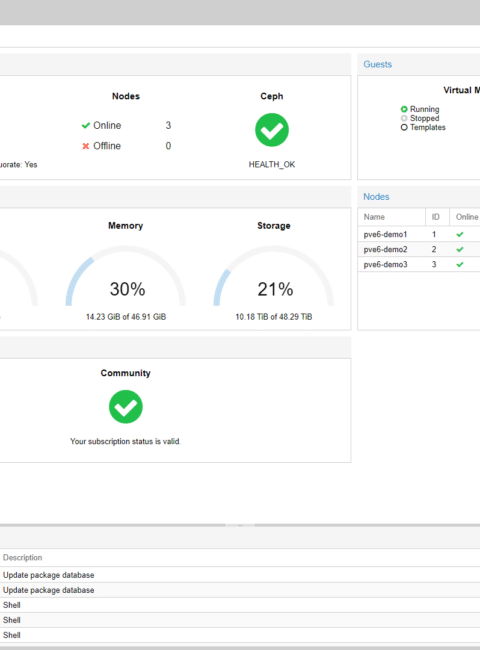Image resolution: width=480 pixels, height=650 pixels.
Task: Click the green Online checkmark icon in Nodes status
Action: pyautogui.click(x=86, y=125)
